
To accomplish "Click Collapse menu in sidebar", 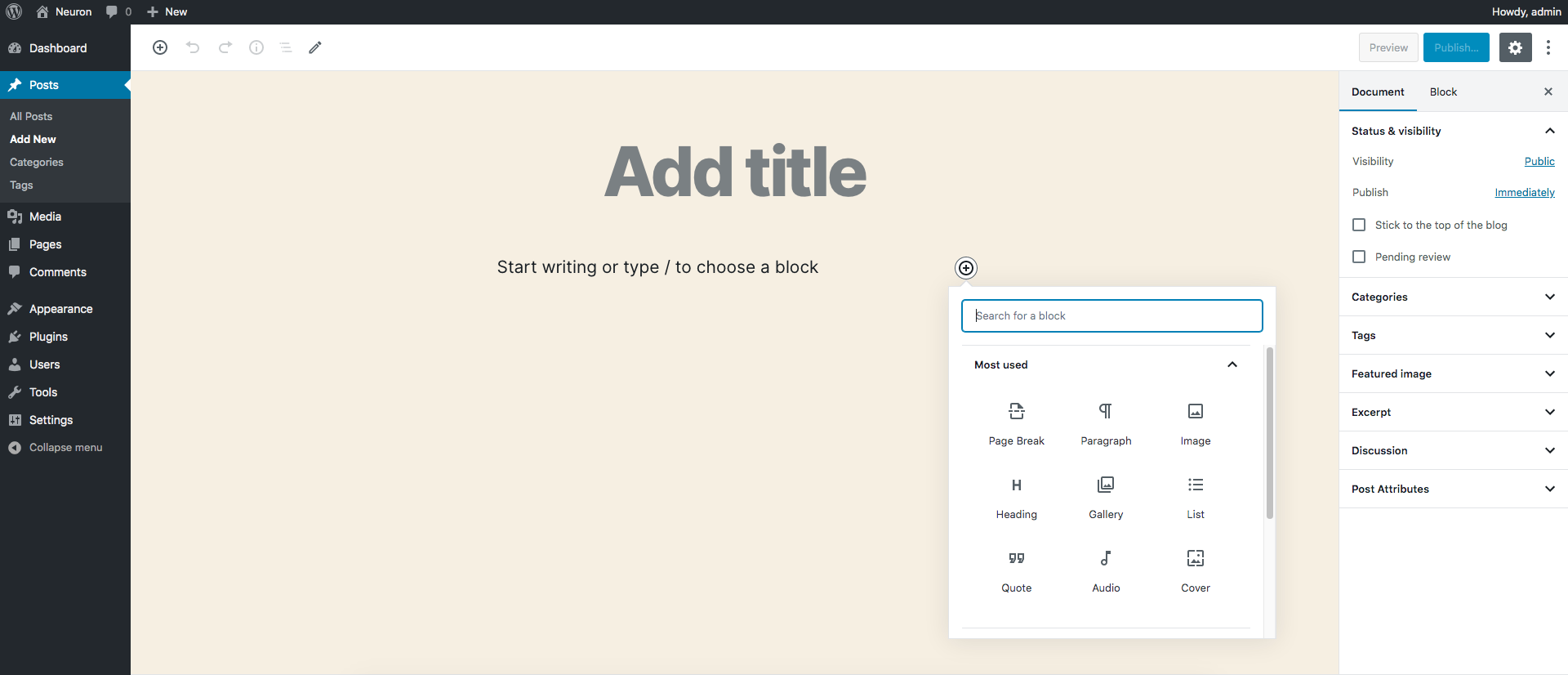I will pyautogui.click(x=65, y=448).
